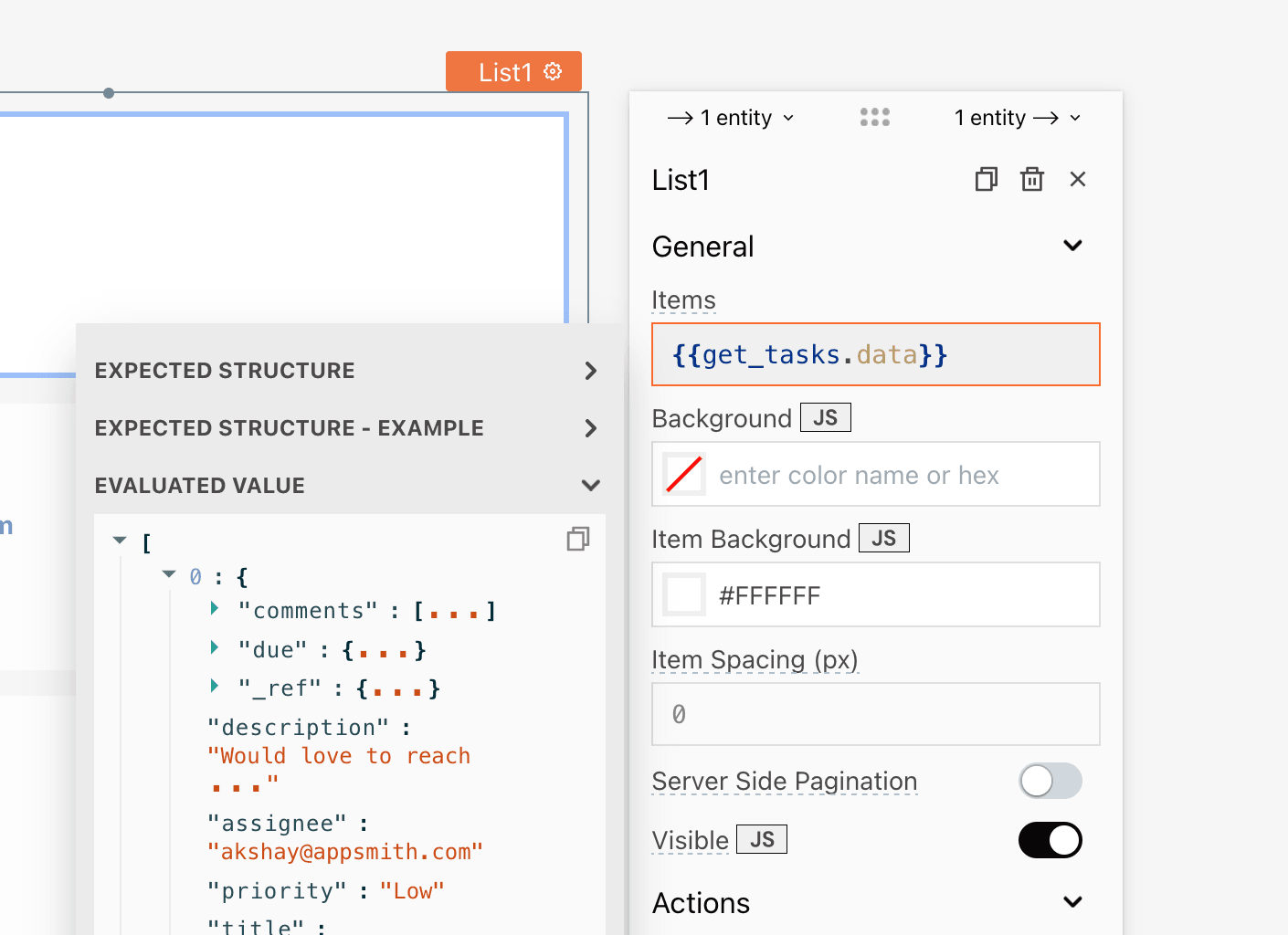The width and height of the screenshot is (1288, 935).
Task: Copy the evaluated value to clipboard
Action: tap(577, 540)
